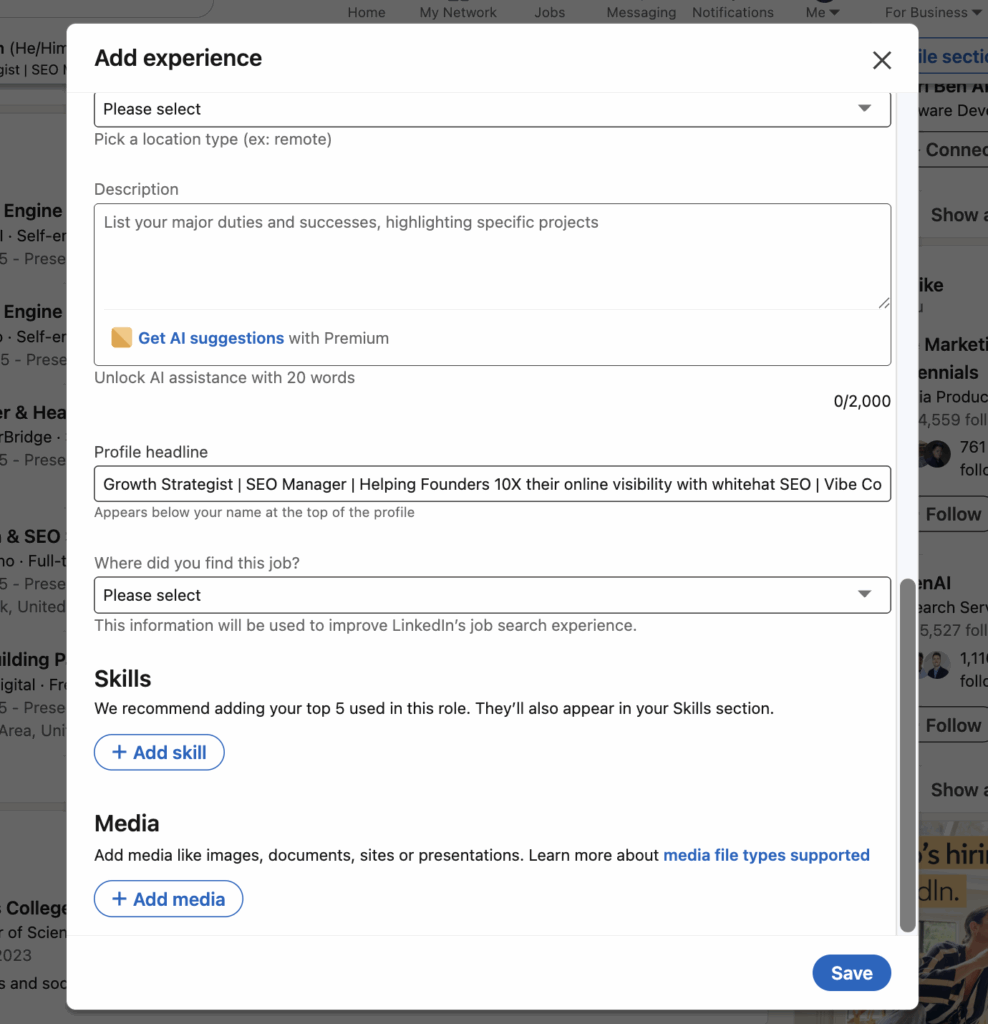The image size is (988, 1024).
Task: Open the Messaging tab
Action: click(641, 12)
